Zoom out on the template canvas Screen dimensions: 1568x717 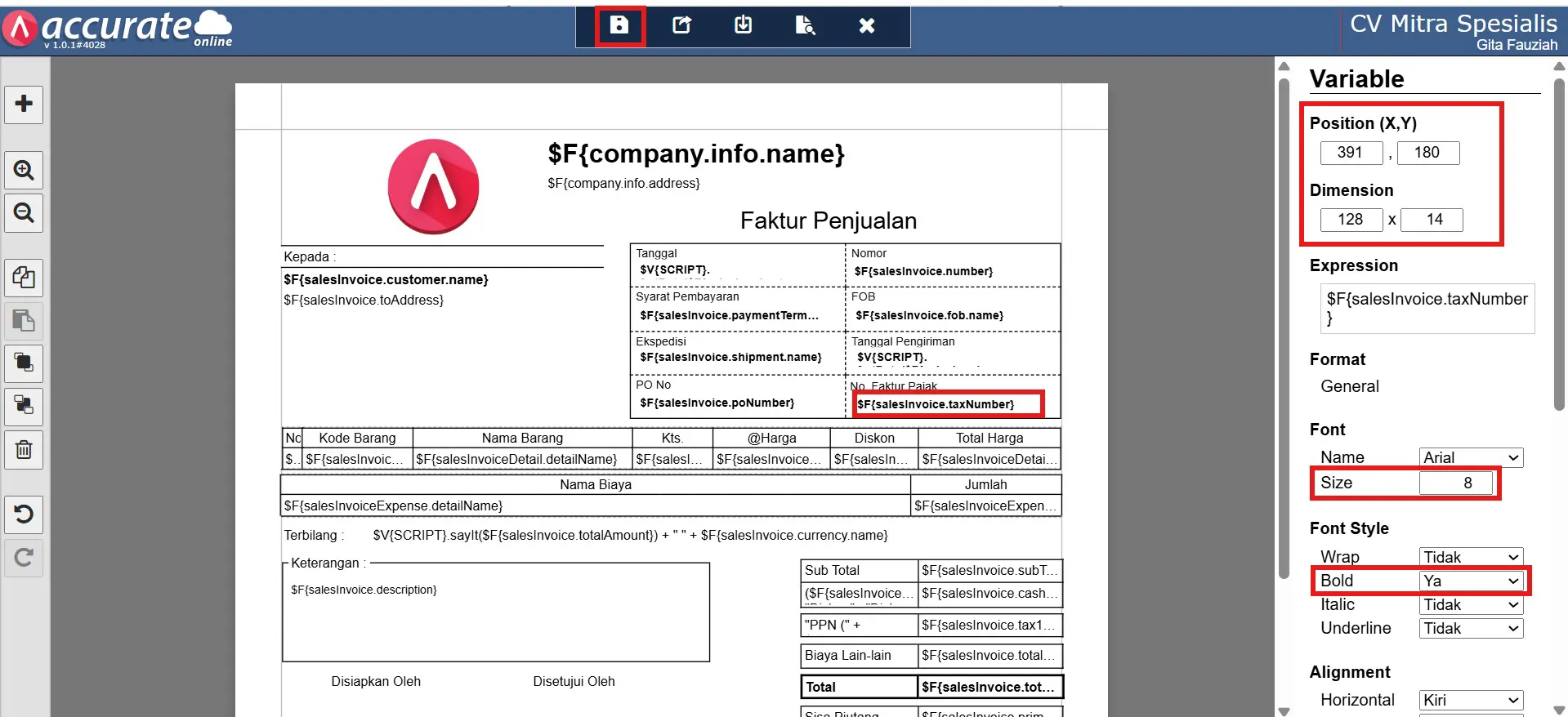[x=24, y=213]
